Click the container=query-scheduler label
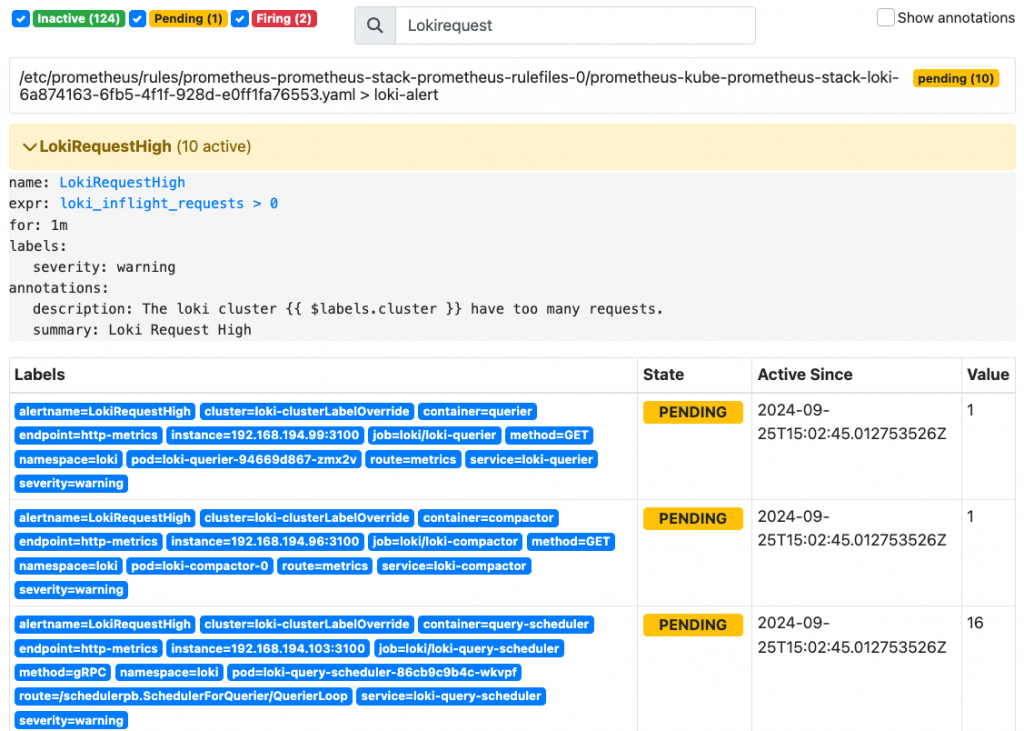Image resolution: width=1024 pixels, height=731 pixels. (x=506, y=625)
